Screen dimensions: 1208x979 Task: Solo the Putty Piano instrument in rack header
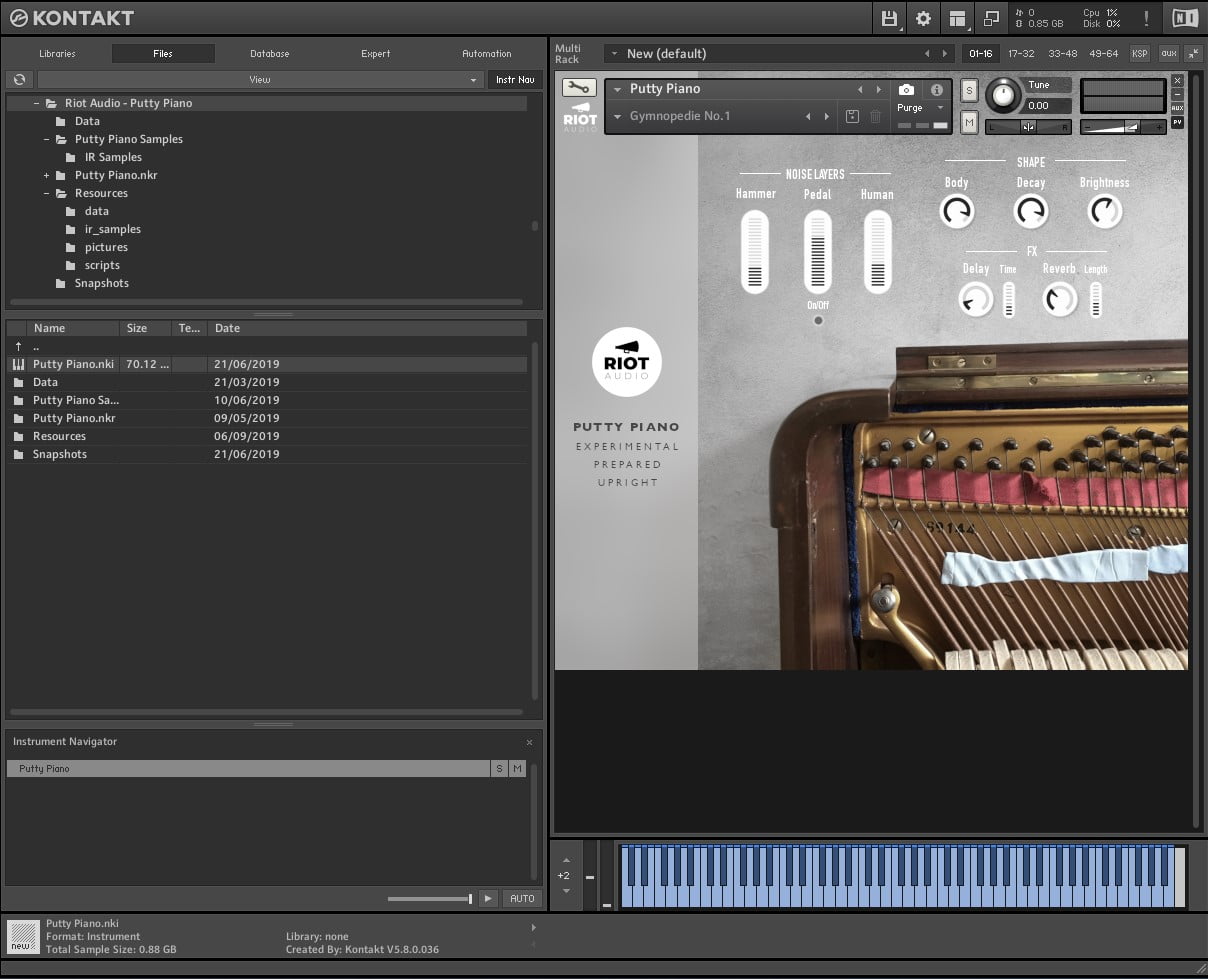click(x=969, y=91)
